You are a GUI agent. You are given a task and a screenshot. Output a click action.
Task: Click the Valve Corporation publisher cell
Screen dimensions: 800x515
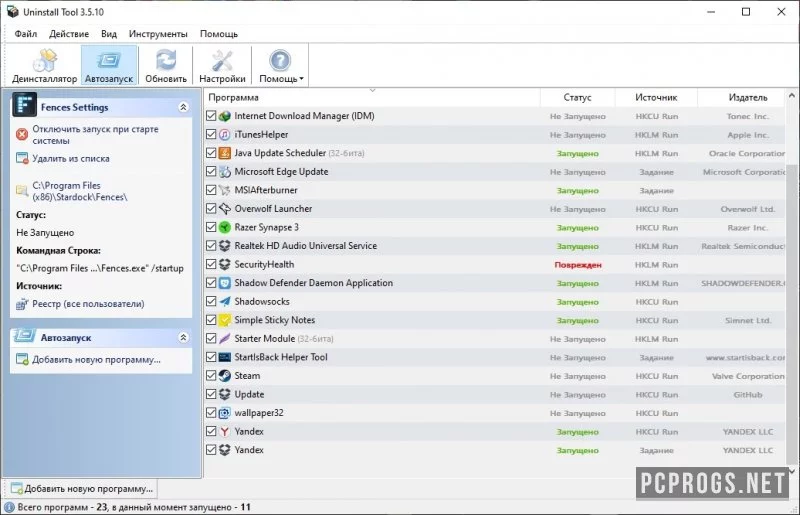pyautogui.click(x=747, y=376)
